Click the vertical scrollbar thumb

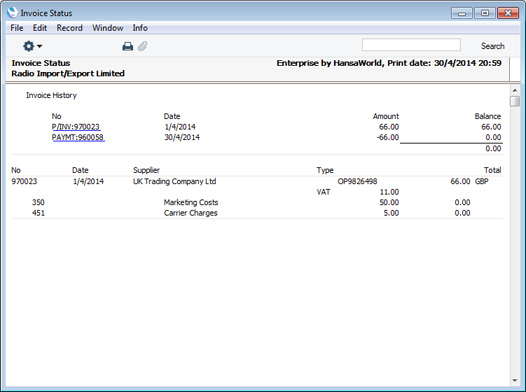click(x=515, y=101)
